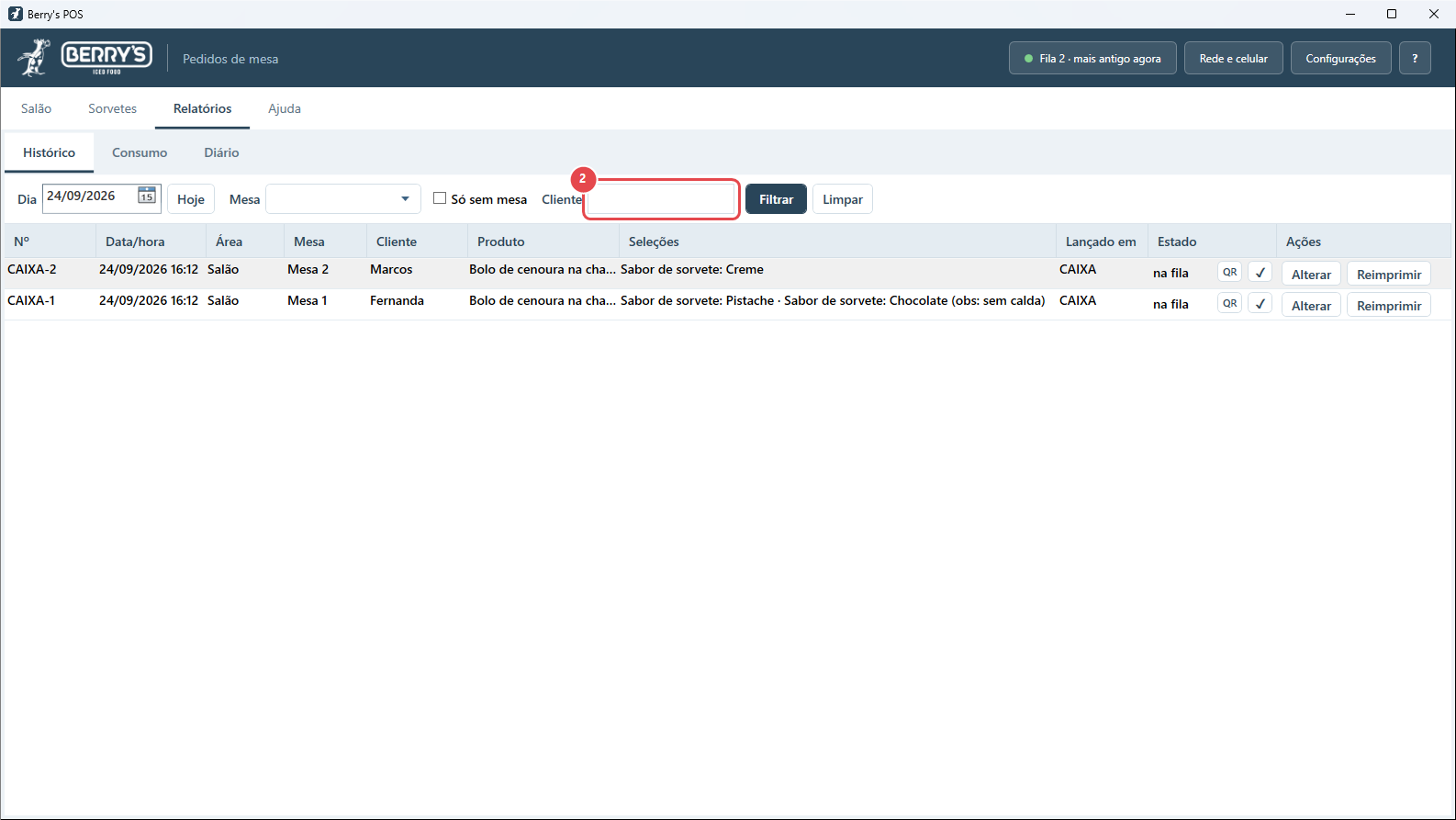Screen dimensions: 1456x820
Task: Sort by the Seleções column header
Action: [x=837, y=242]
